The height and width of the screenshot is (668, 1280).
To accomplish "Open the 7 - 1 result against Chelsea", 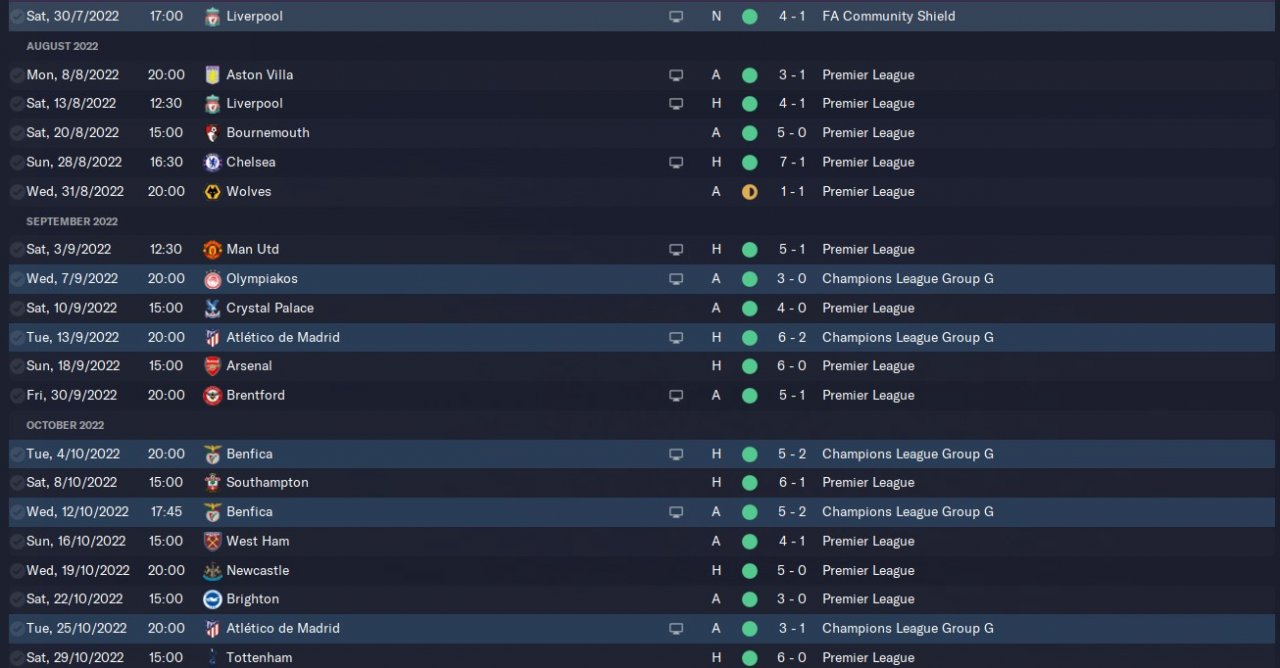I will click(x=792, y=162).
